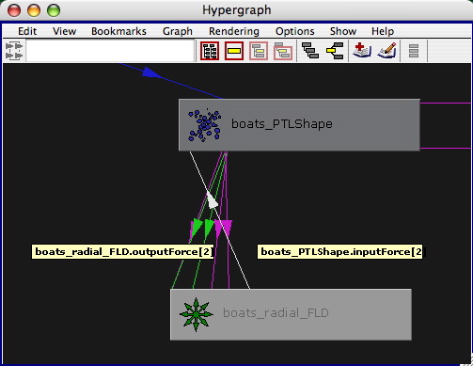Image resolution: width=473 pixels, height=366 pixels.
Task: Click the Frame Hierarchy toolbar icon
Action: click(258, 51)
